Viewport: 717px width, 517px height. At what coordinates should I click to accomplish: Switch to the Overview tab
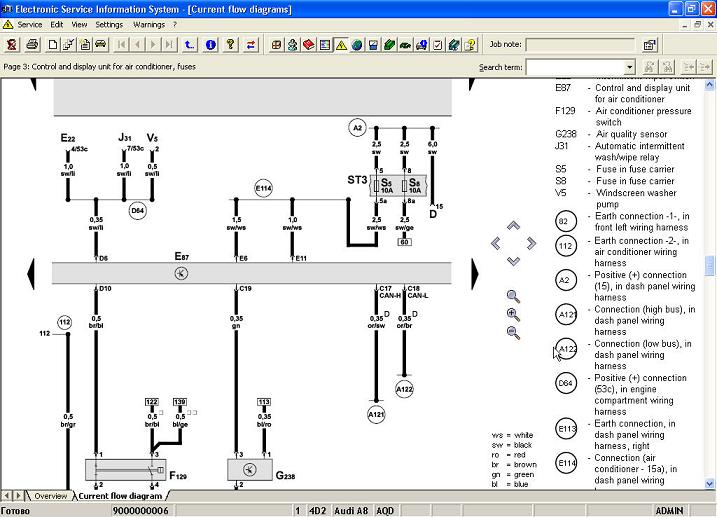pyautogui.click(x=50, y=496)
